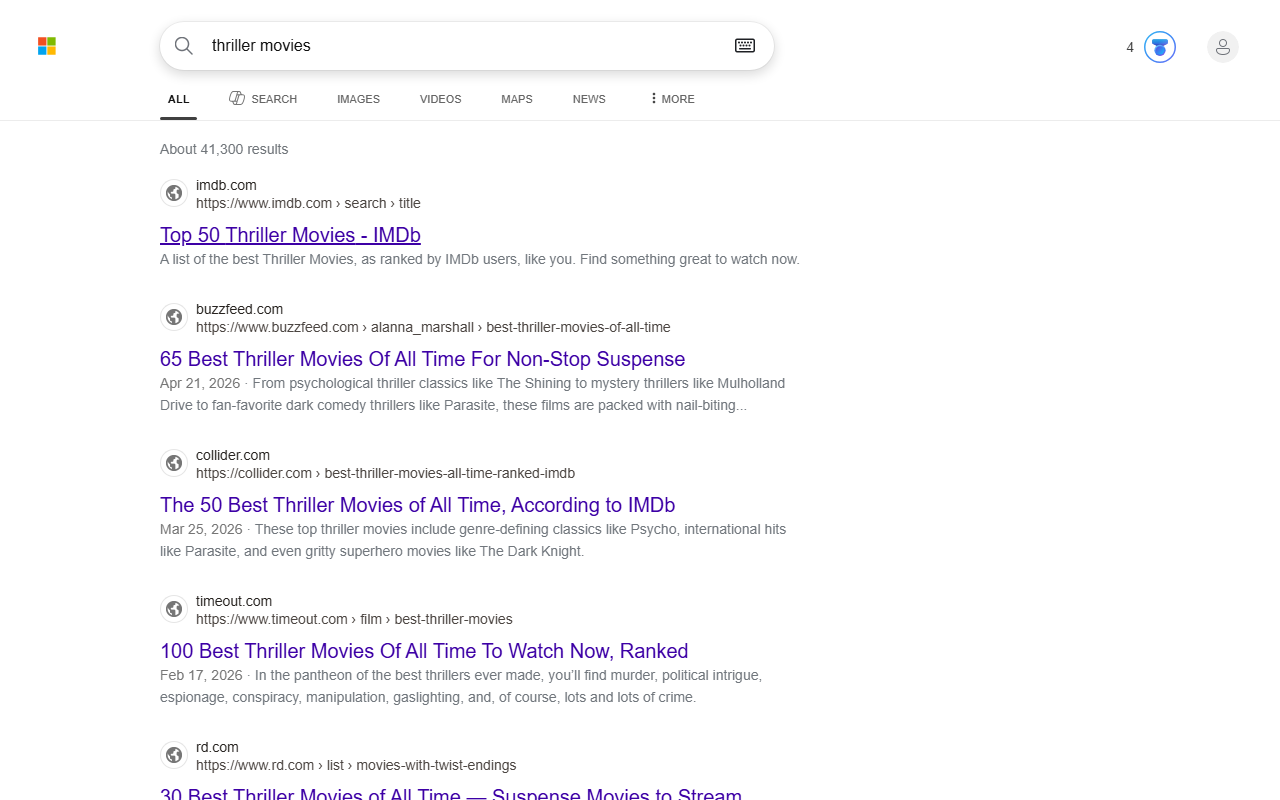Click the buzzfeed.com URL breadcrumb

(433, 327)
